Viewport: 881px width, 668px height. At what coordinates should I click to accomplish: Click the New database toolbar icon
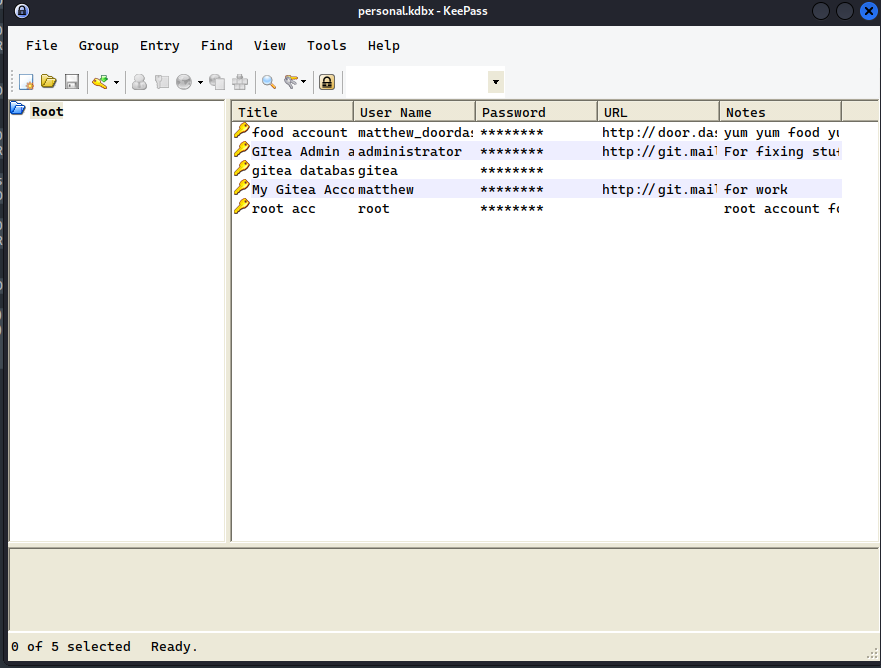[x=26, y=82]
